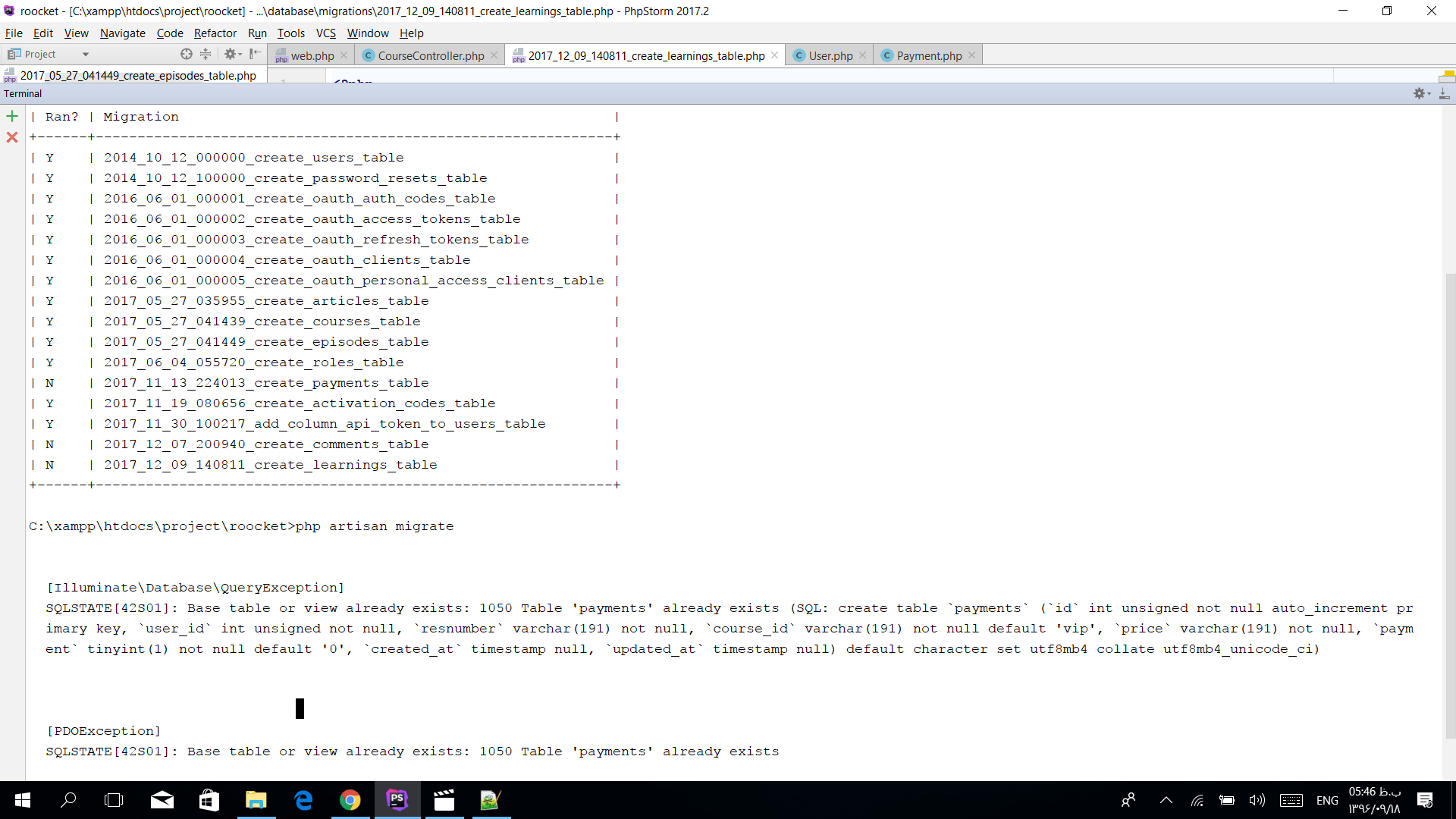Open PhpStorm from the Windows taskbar

(397, 800)
